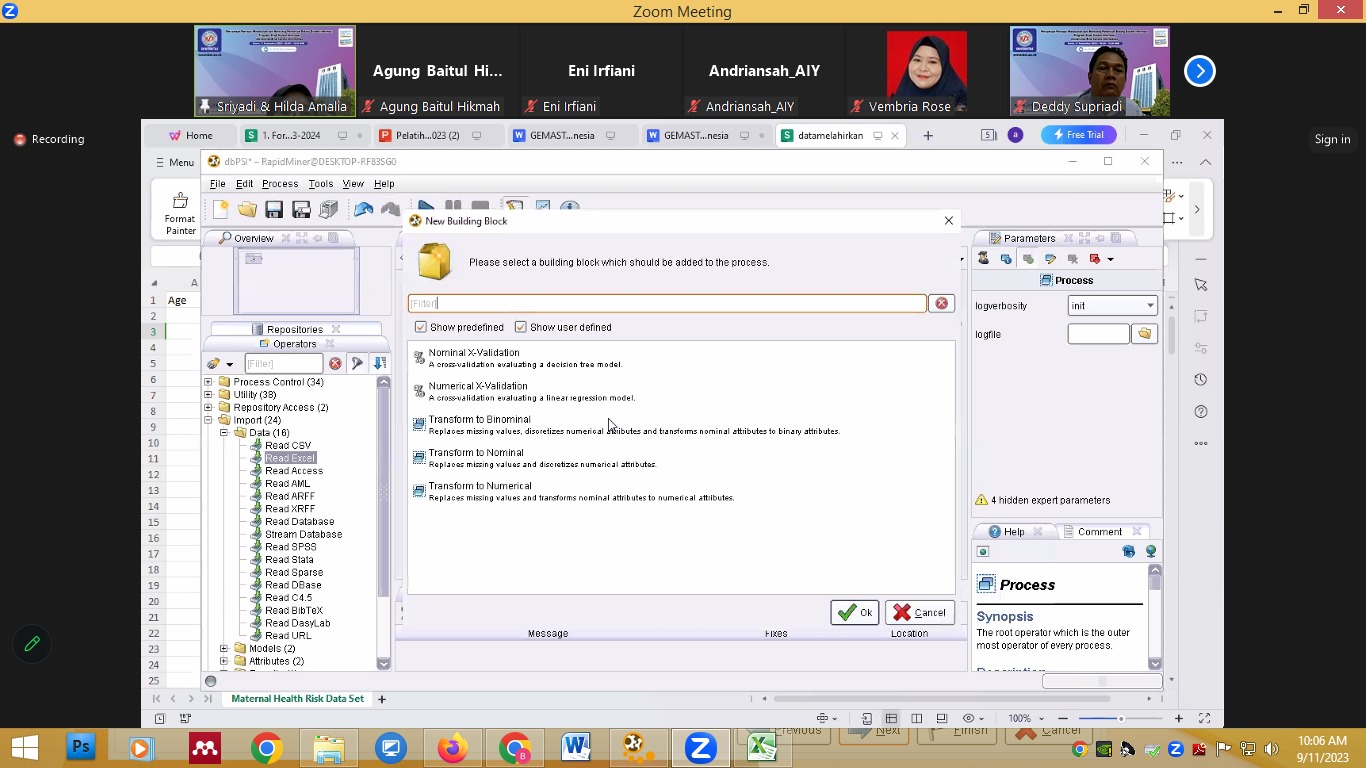Open Excel from the taskbar
This screenshot has width=1366, height=768.
pos(762,747)
